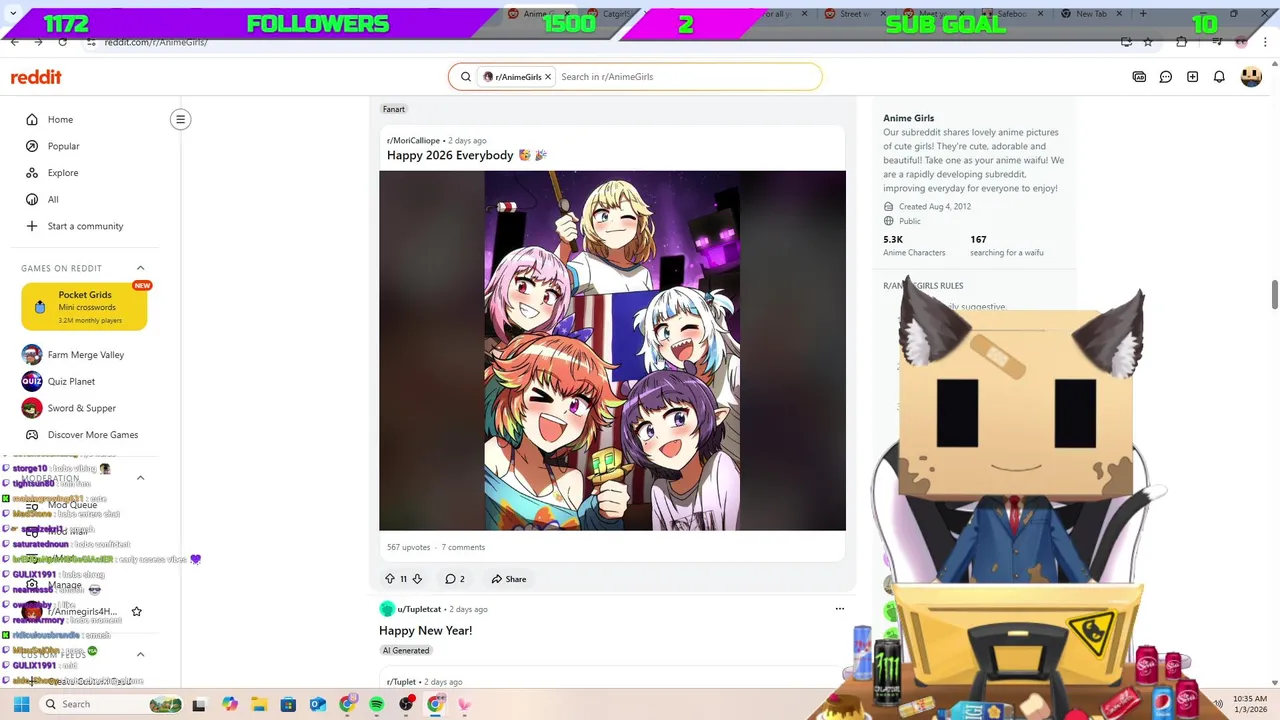This screenshot has height=720, width=1280.
Task: Open comments on the Happy 2026 post
Action: (455, 579)
